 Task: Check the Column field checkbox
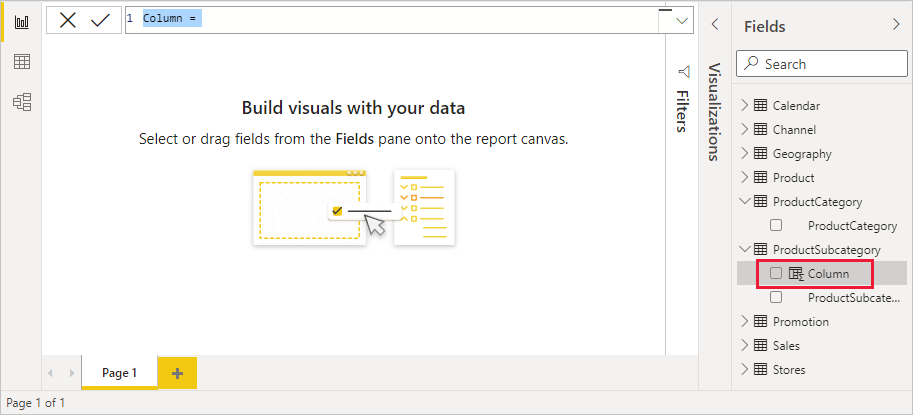(776, 274)
